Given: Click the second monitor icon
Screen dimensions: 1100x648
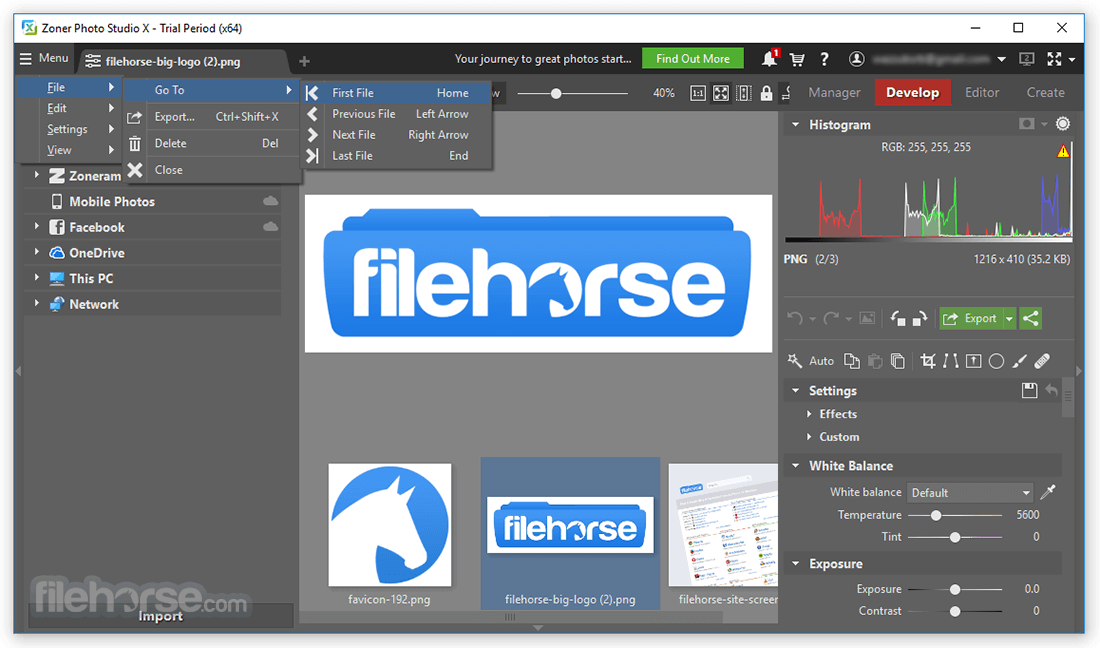Looking at the screenshot, I should tap(1026, 60).
